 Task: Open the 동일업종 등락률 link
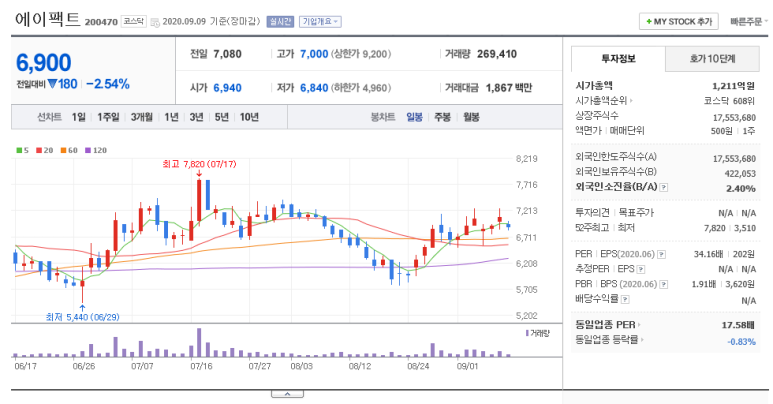coord(609,339)
